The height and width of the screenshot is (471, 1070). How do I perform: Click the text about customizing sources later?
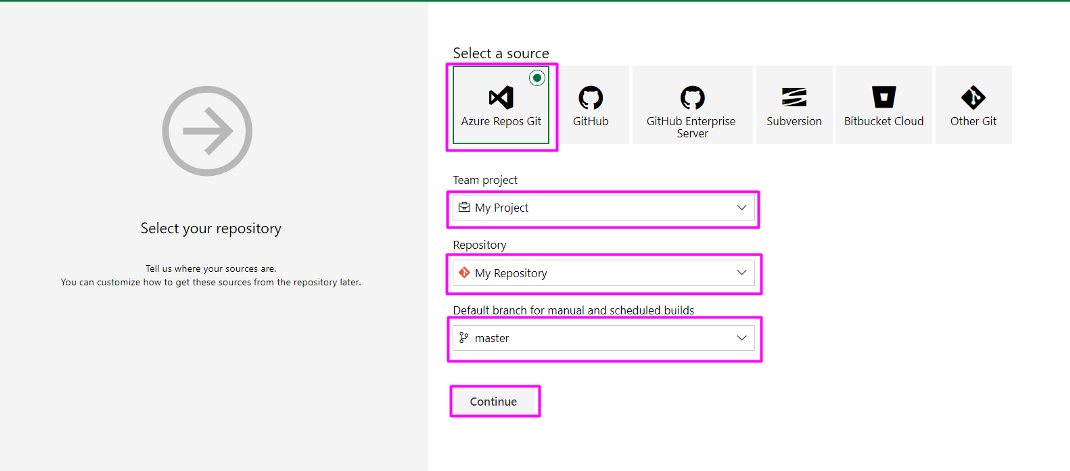coord(211,282)
